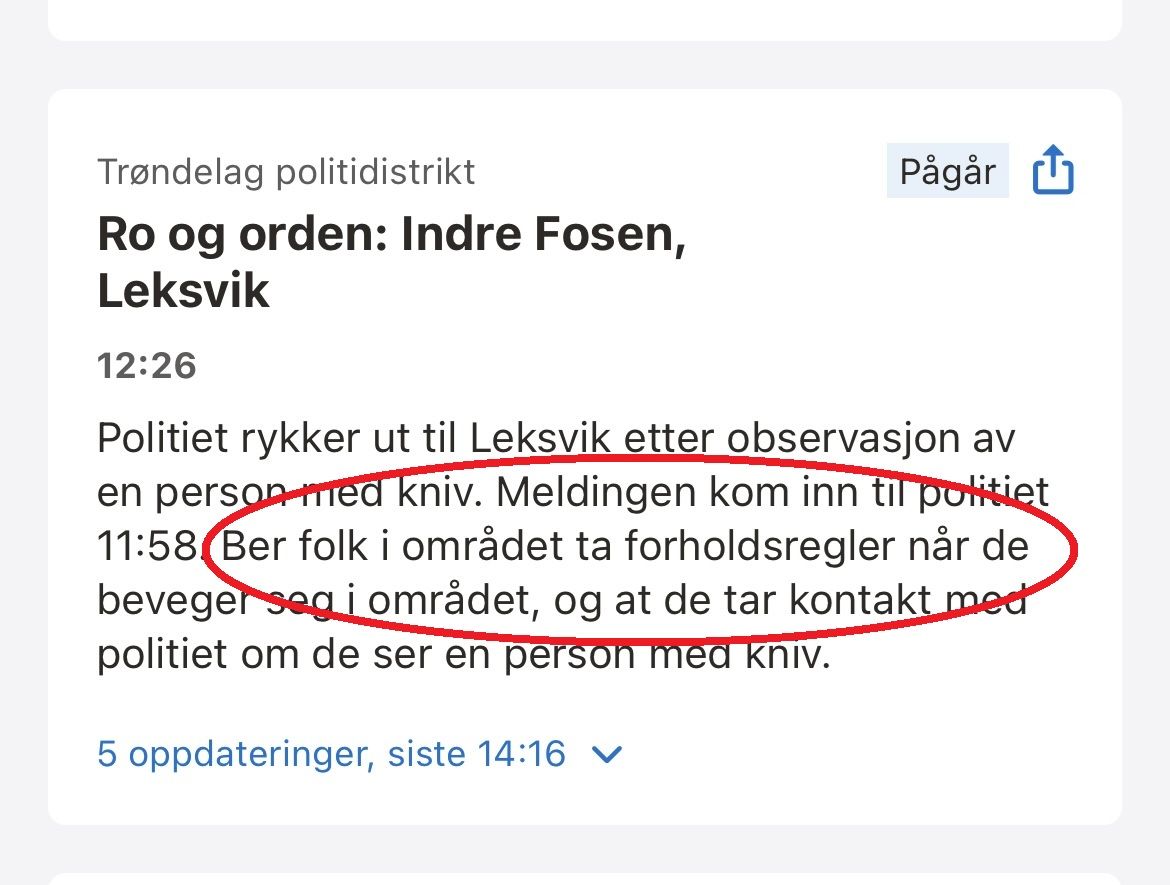Click "Leksvik" on the headline's second line

pos(184,291)
